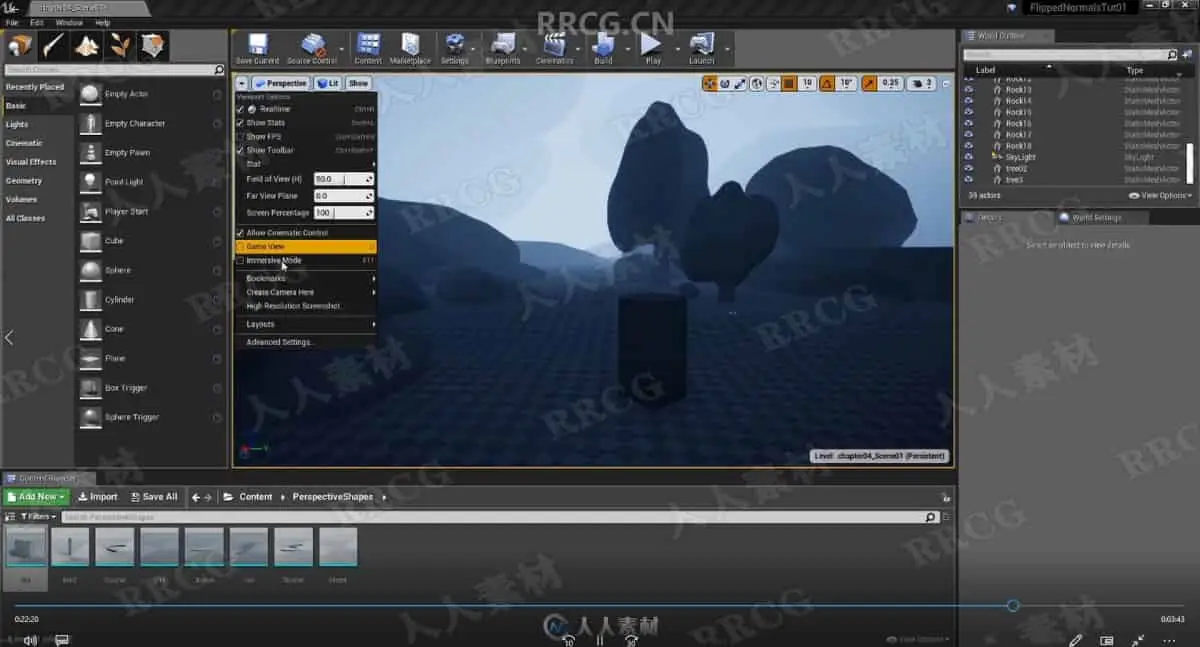
Task: Click the Import button in Content Browser
Action: coord(98,497)
